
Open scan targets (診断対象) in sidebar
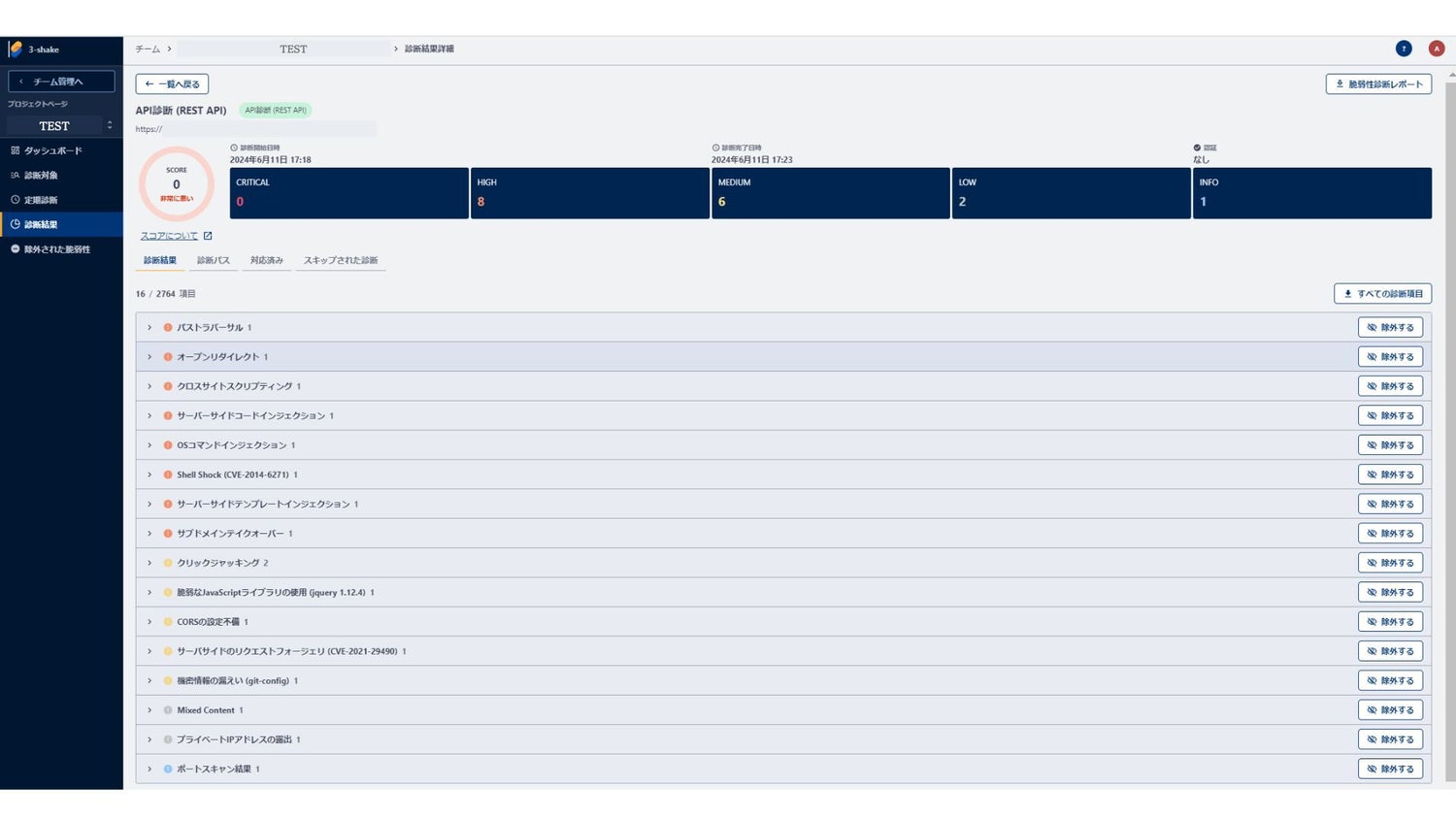[41, 176]
